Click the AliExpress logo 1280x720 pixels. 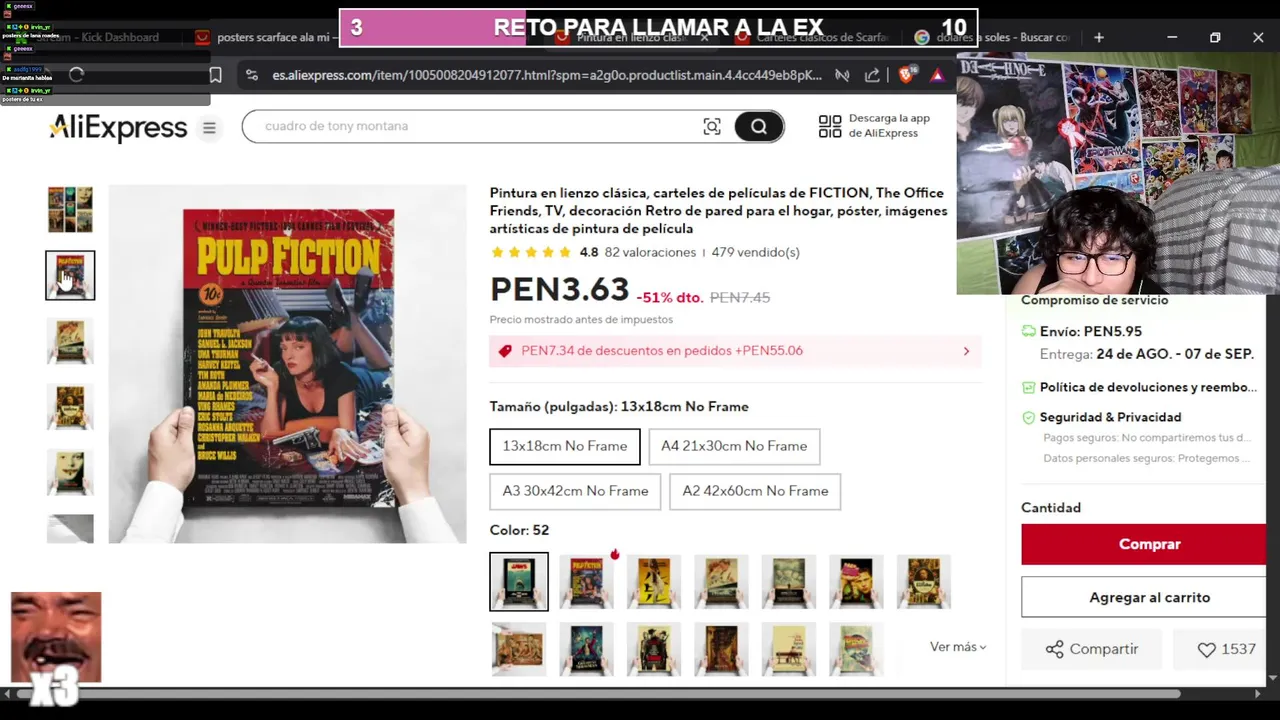click(118, 127)
